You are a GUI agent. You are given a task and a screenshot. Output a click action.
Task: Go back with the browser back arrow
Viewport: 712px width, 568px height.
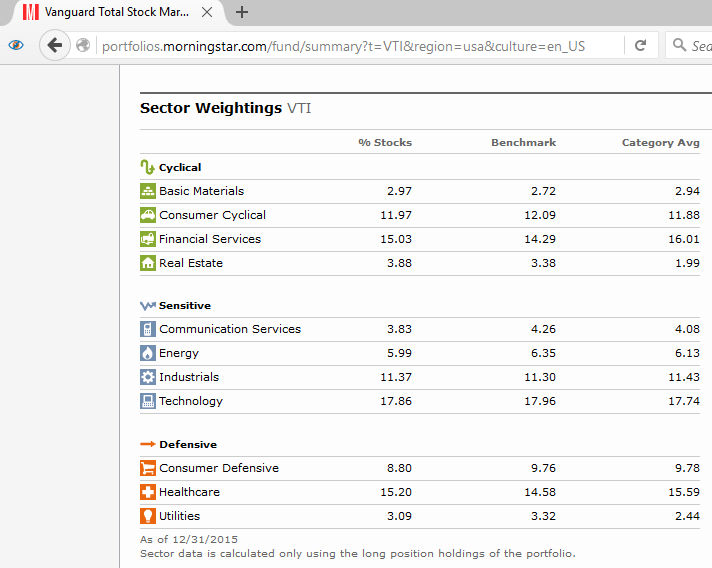point(55,46)
